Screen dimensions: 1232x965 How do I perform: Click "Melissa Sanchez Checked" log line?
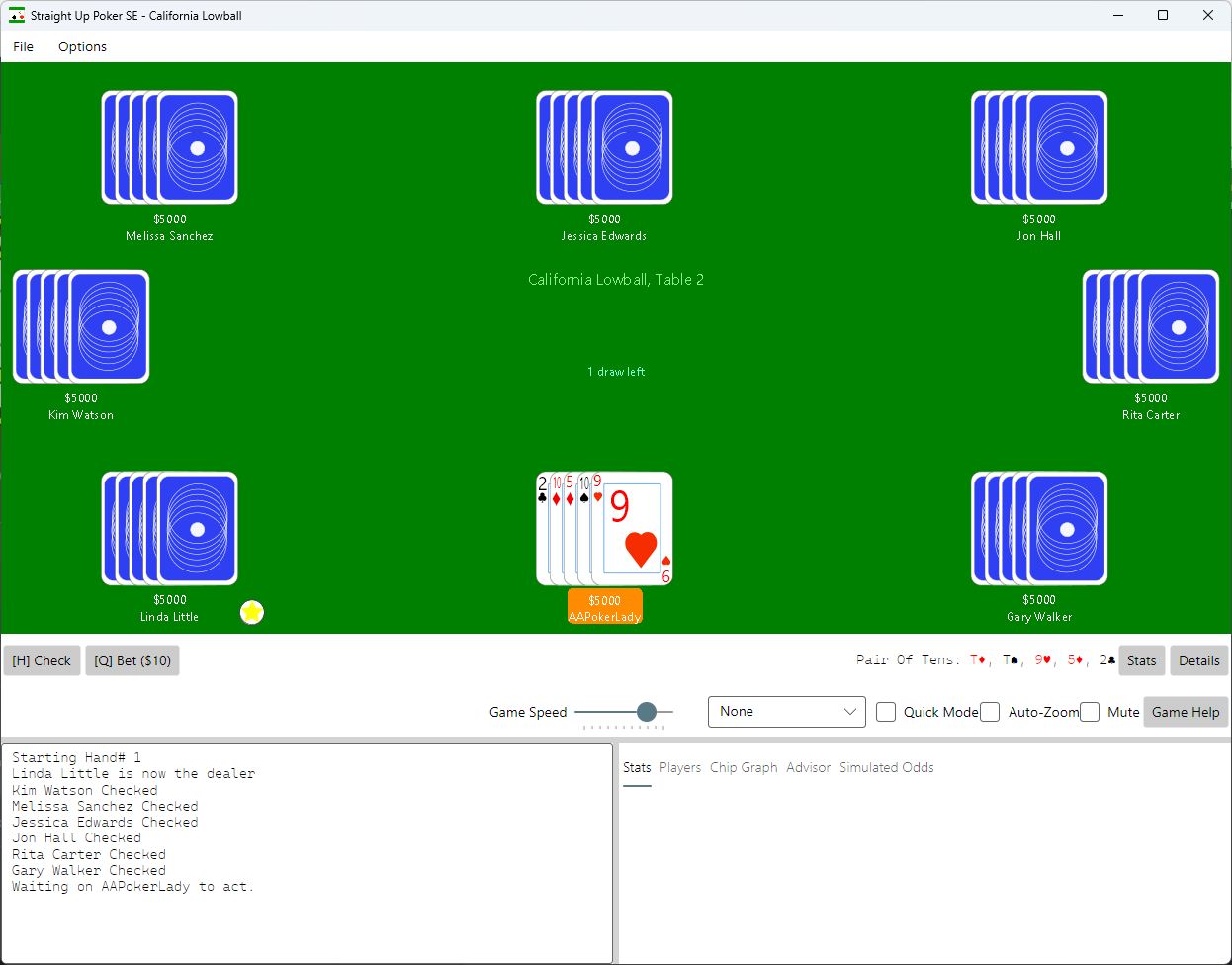tap(105, 807)
